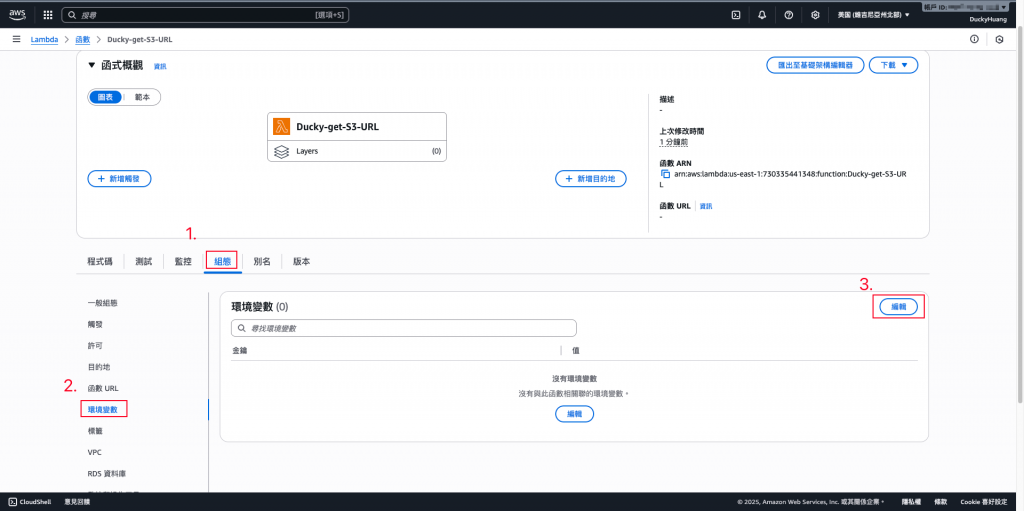The height and width of the screenshot is (511, 1024).
Task: Open 意見回饋 in the footer
Action: tap(77, 502)
